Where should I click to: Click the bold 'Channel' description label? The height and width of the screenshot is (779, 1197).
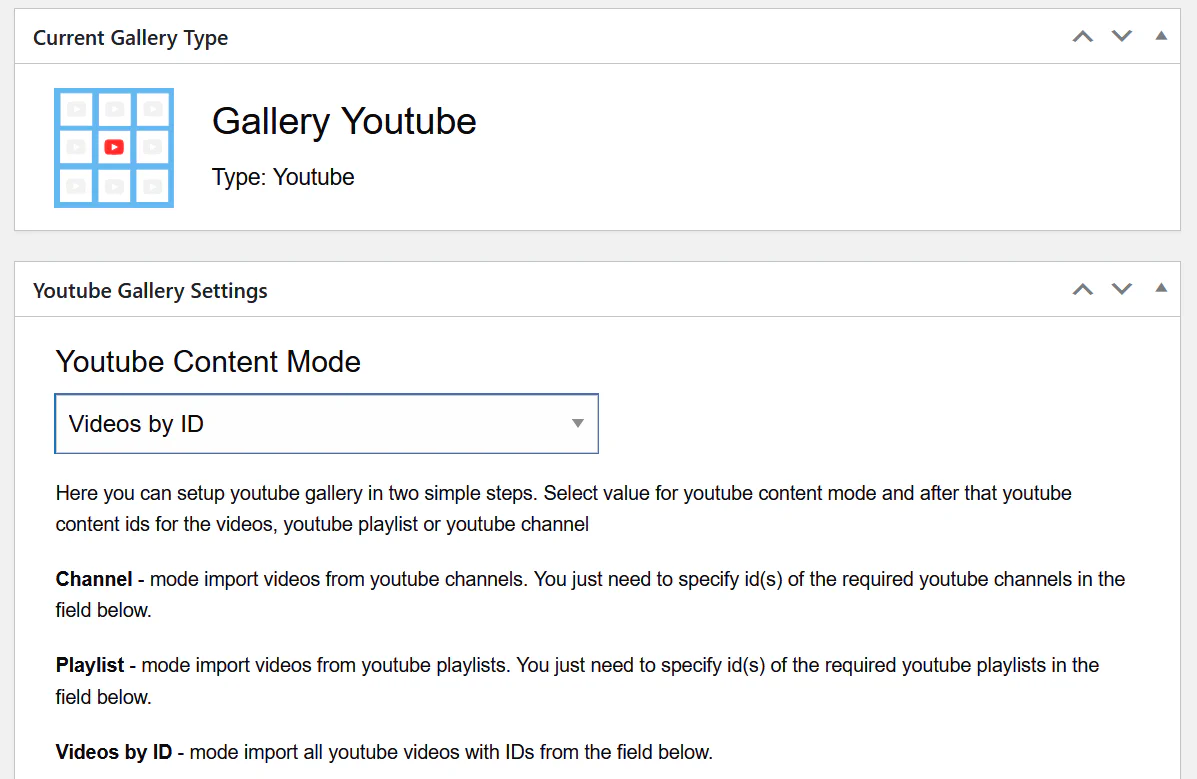94,579
